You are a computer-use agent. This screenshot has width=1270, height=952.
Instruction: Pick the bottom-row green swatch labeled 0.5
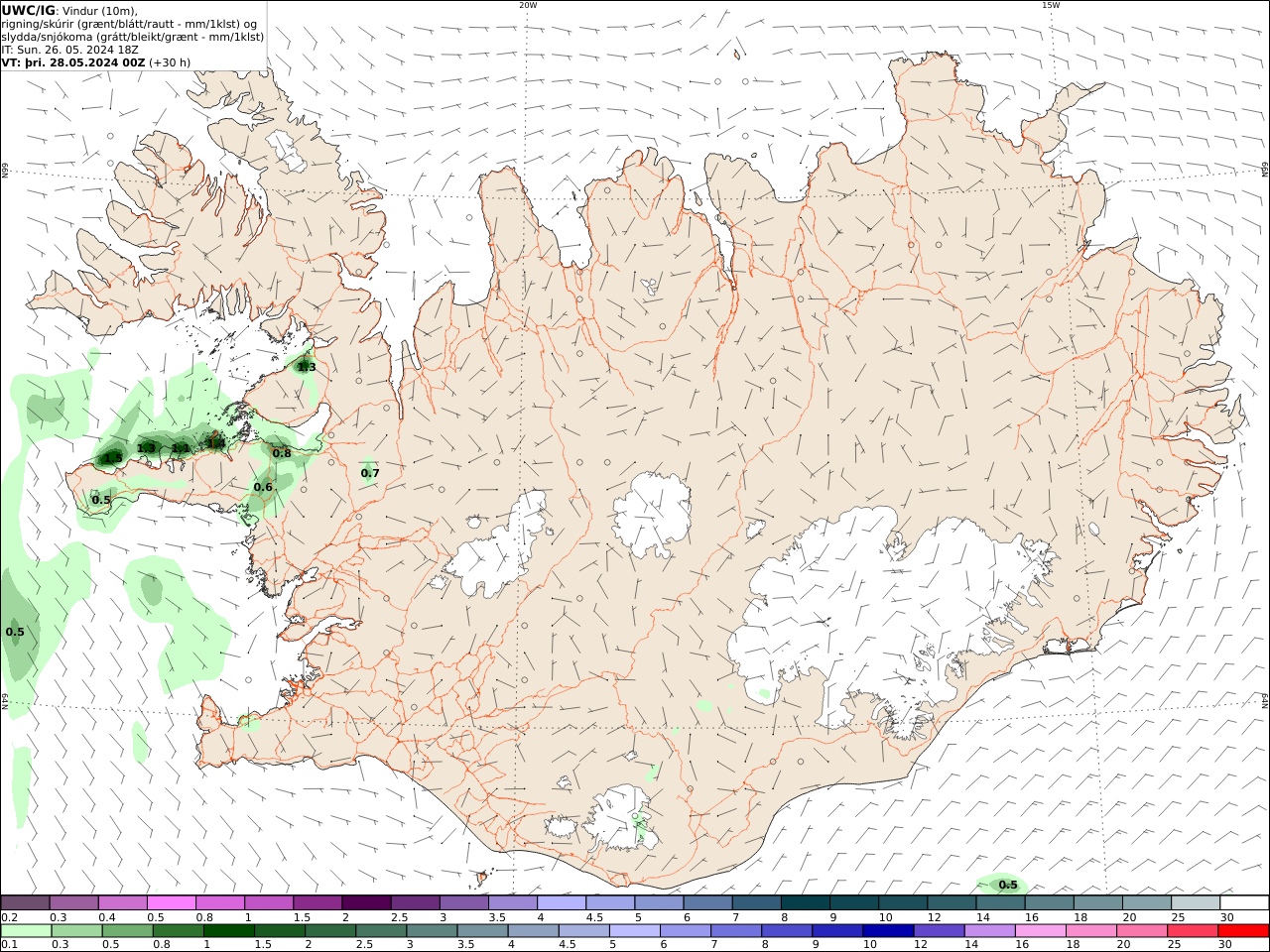pos(127,930)
